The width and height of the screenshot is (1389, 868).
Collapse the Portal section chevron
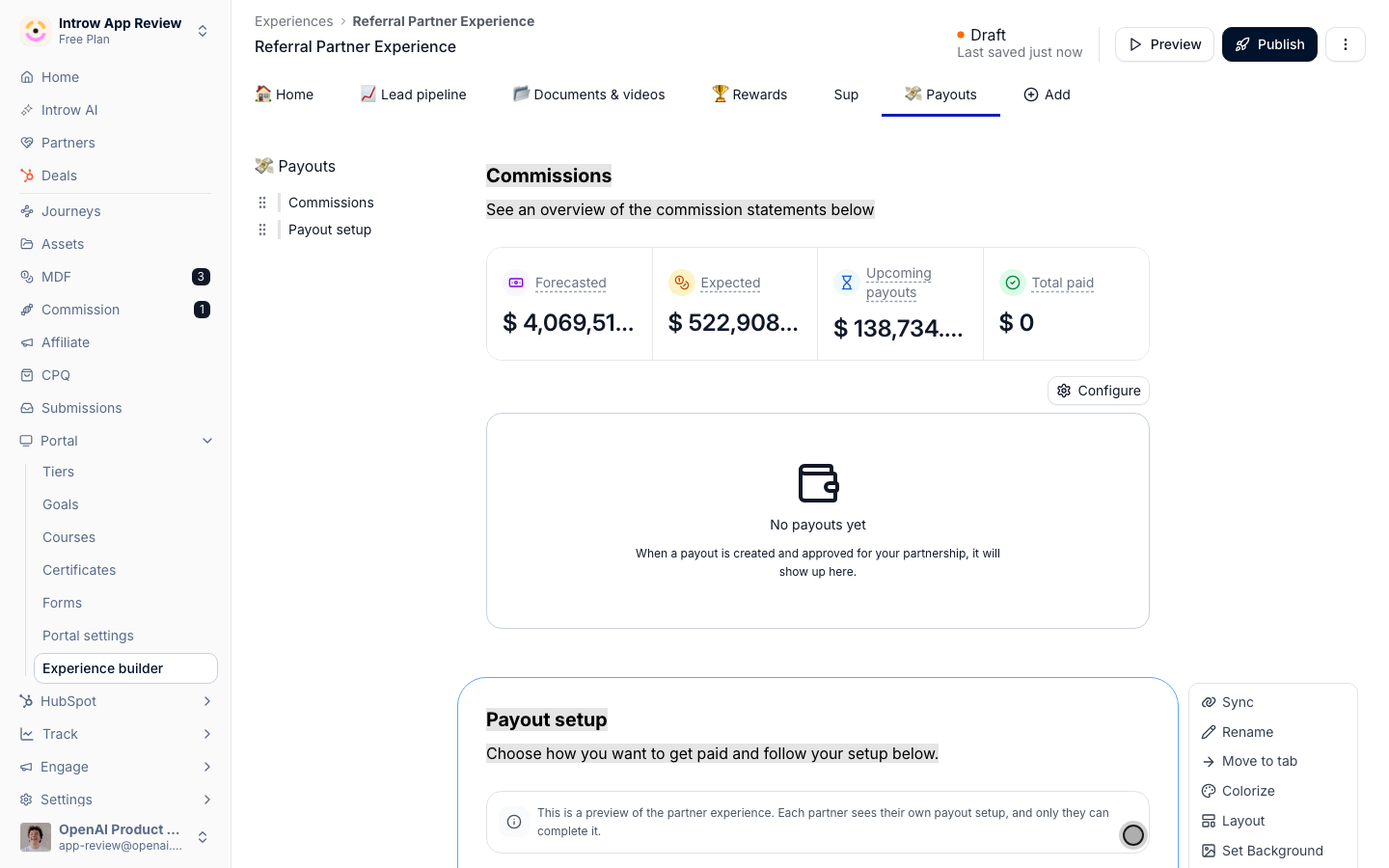(207, 441)
